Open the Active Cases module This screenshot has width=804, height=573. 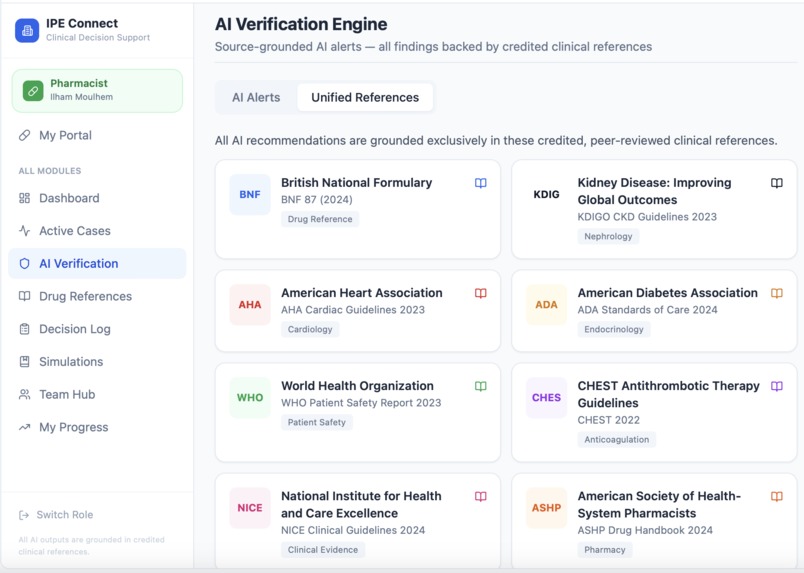pos(97,231)
